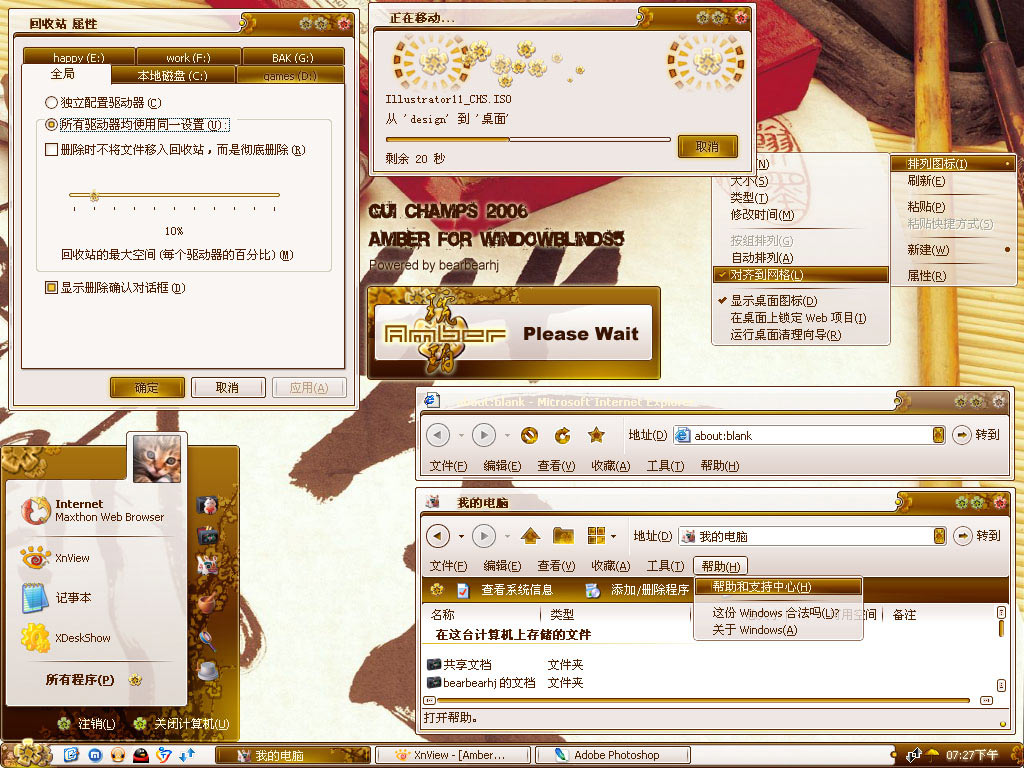Choose 修改时间(M) in the arrange submenu
This screenshot has height=768, width=1024.
click(801, 214)
